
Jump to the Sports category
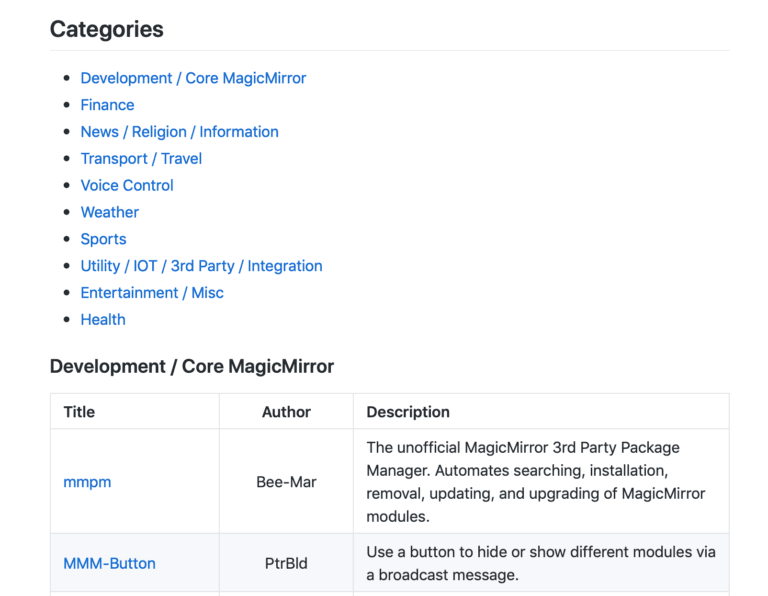(x=103, y=239)
